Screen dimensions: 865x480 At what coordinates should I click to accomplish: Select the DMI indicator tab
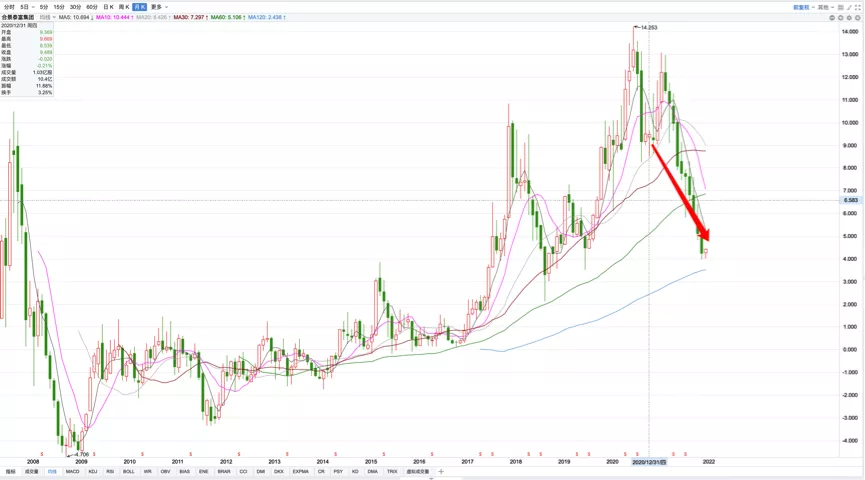261,472
